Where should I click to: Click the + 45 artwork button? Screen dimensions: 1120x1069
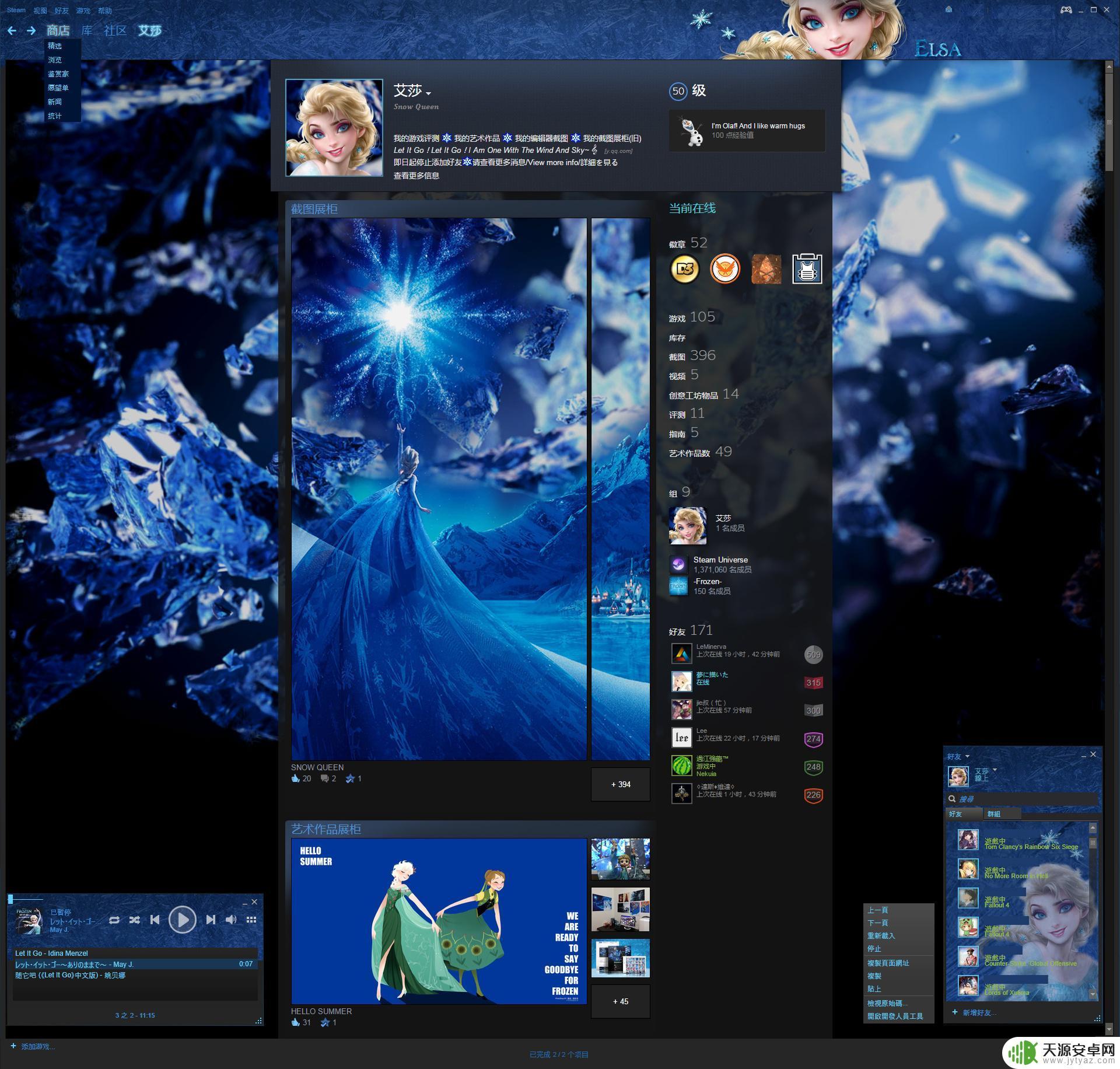coord(621,1001)
